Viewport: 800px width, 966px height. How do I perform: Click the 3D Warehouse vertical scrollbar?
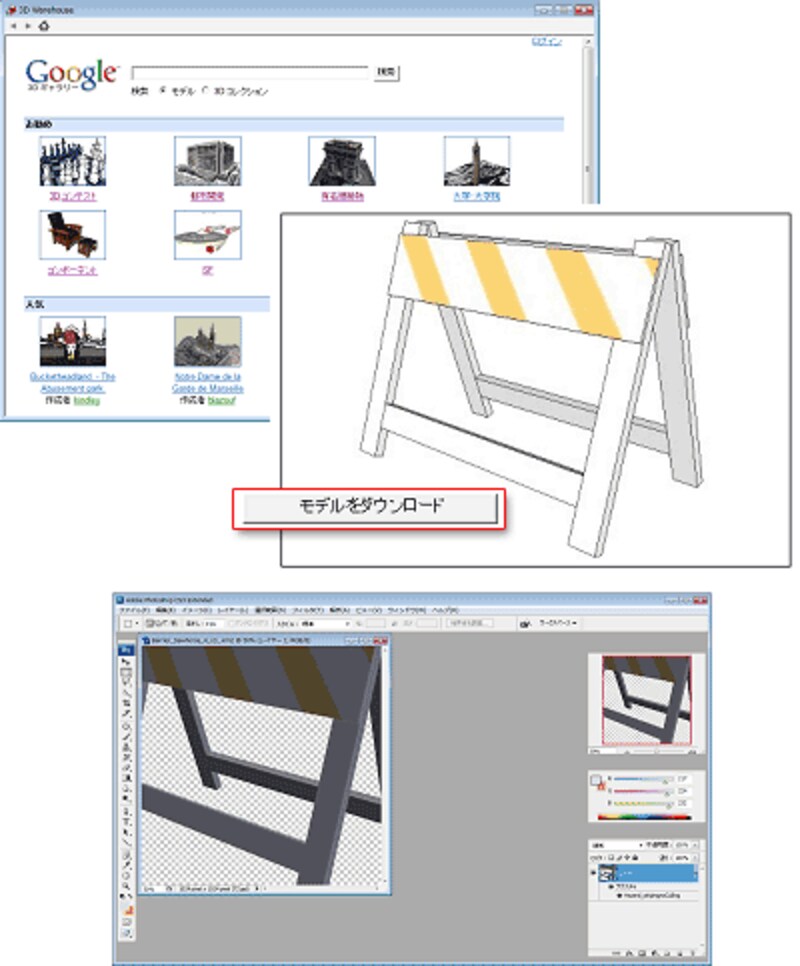coord(588,120)
